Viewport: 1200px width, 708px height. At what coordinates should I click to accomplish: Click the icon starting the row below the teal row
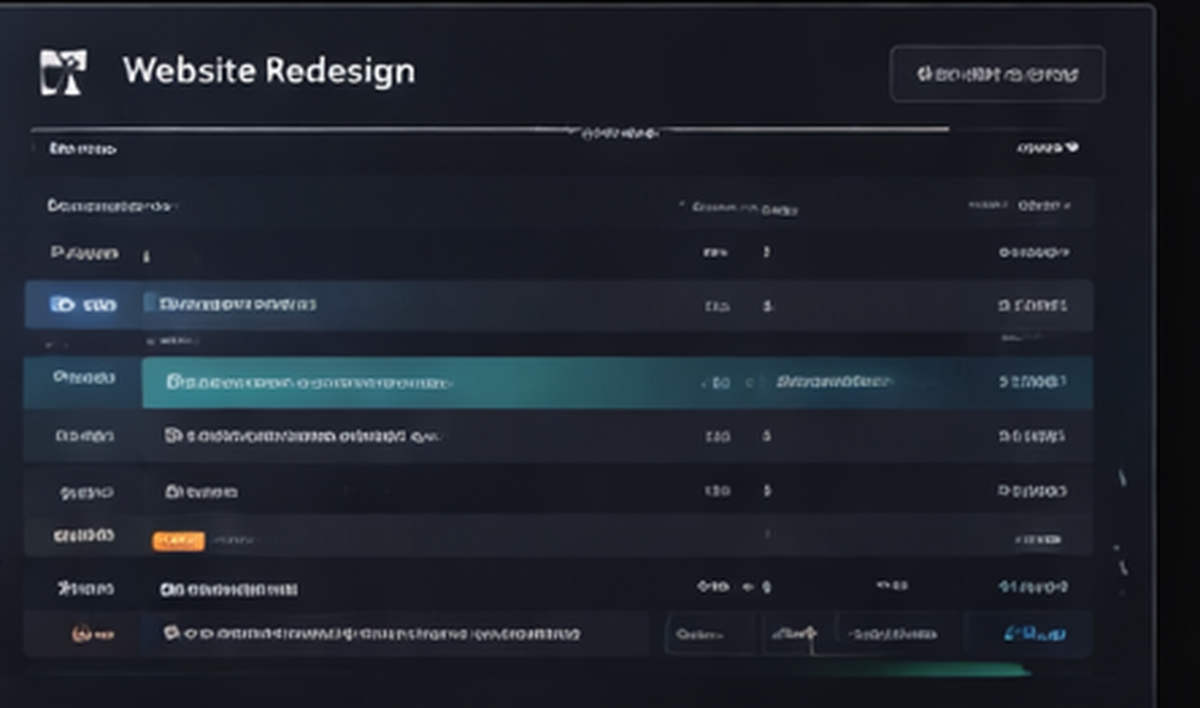point(173,436)
